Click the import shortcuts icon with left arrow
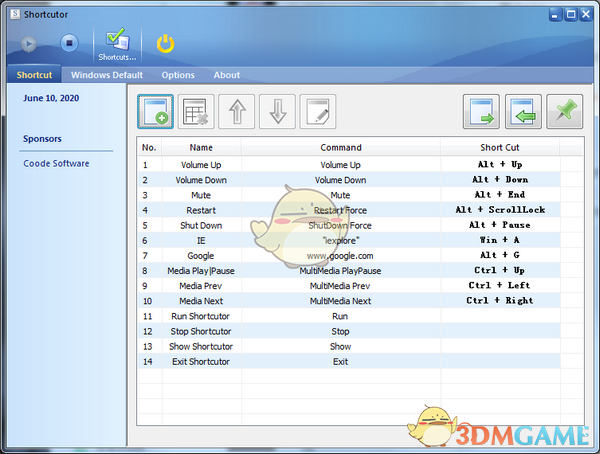This screenshot has height=454, width=600. pos(523,111)
